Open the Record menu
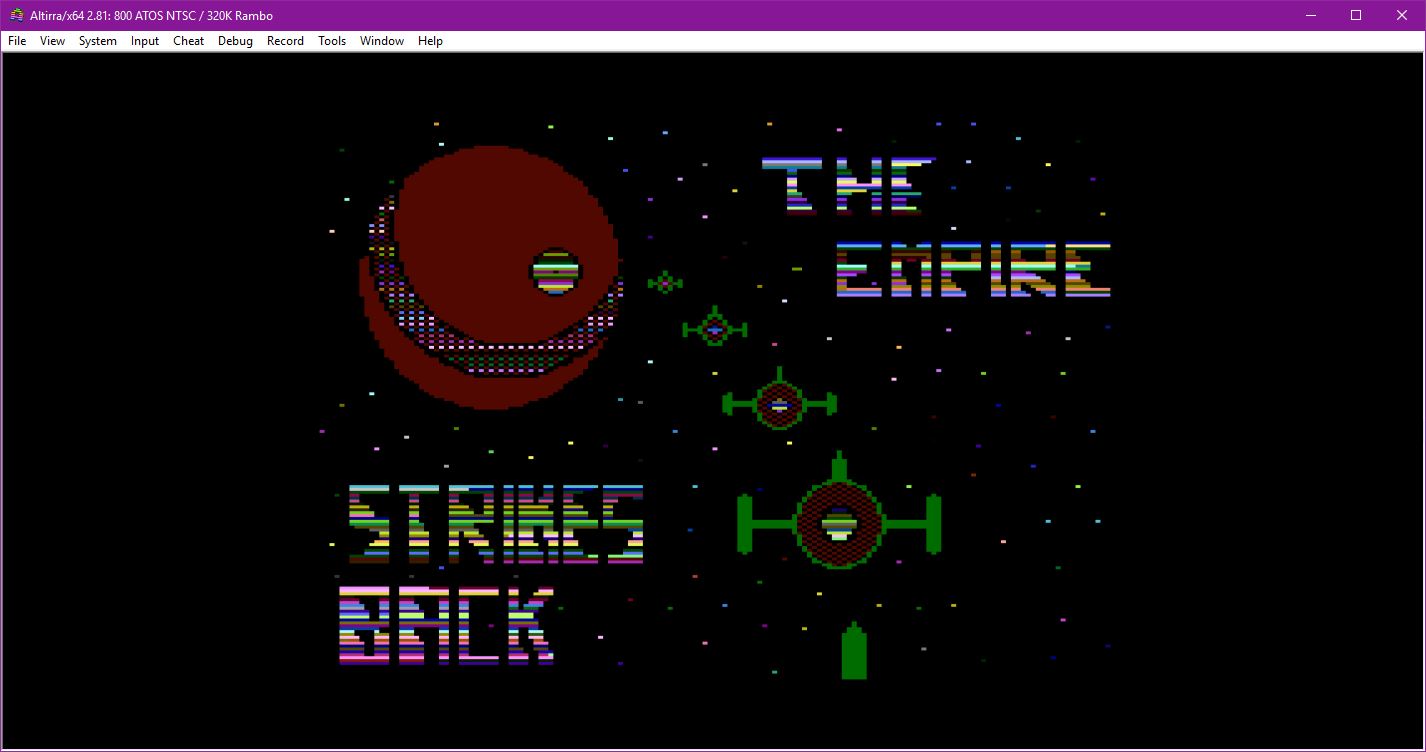Screen dimensions: 1426x752 click(x=285, y=41)
